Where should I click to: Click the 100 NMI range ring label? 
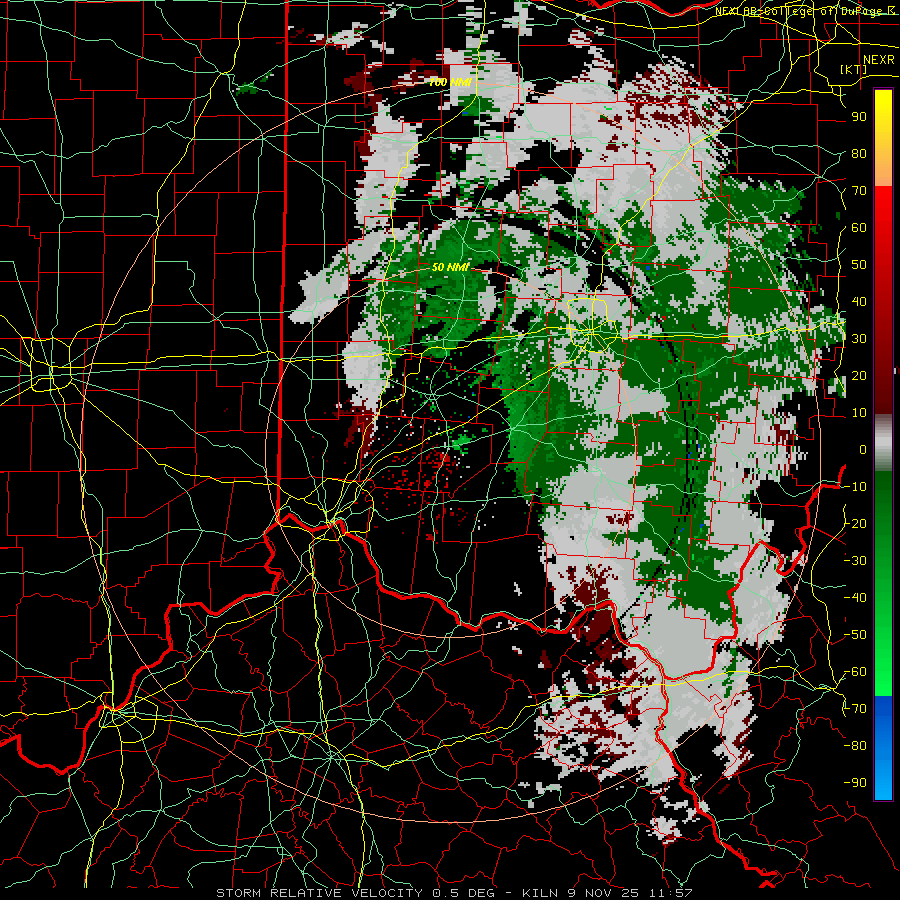tap(450, 82)
